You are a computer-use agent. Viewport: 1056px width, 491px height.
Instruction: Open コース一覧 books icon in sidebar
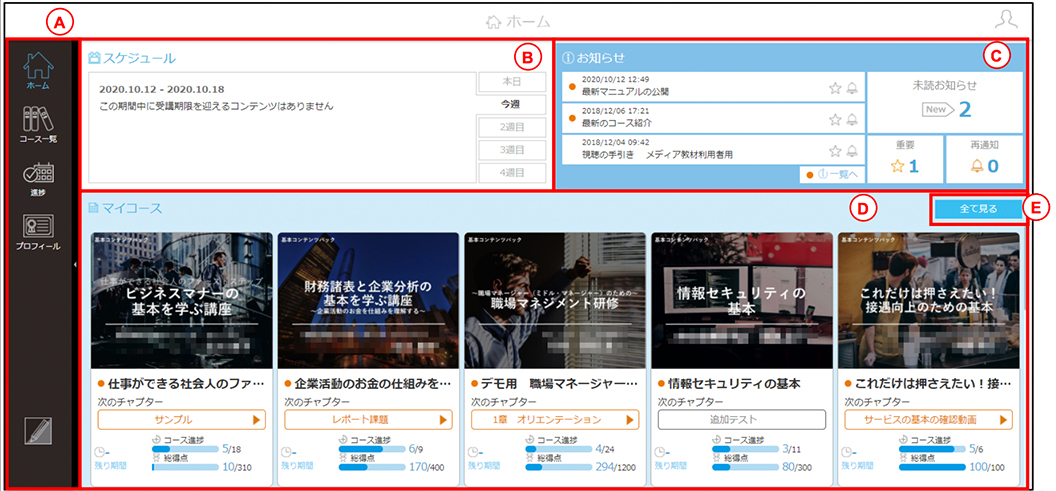[x=38, y=123]
